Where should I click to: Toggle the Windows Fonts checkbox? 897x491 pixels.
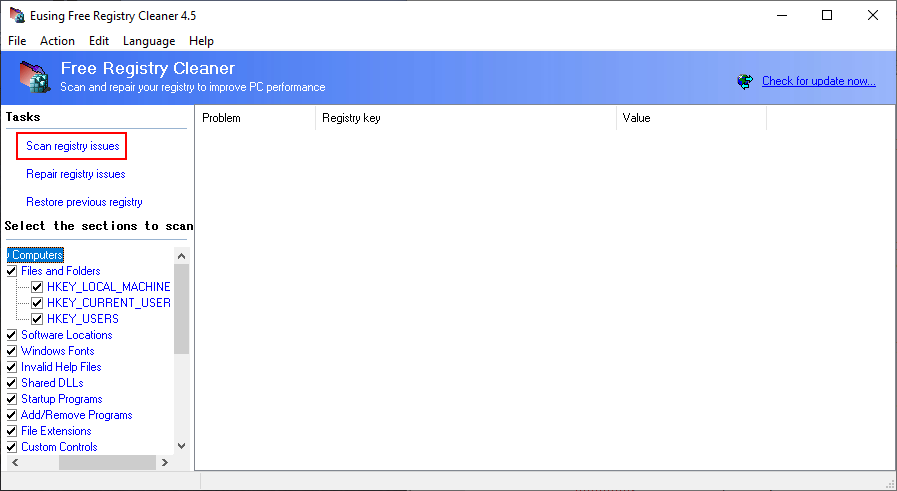pos(12,351)
